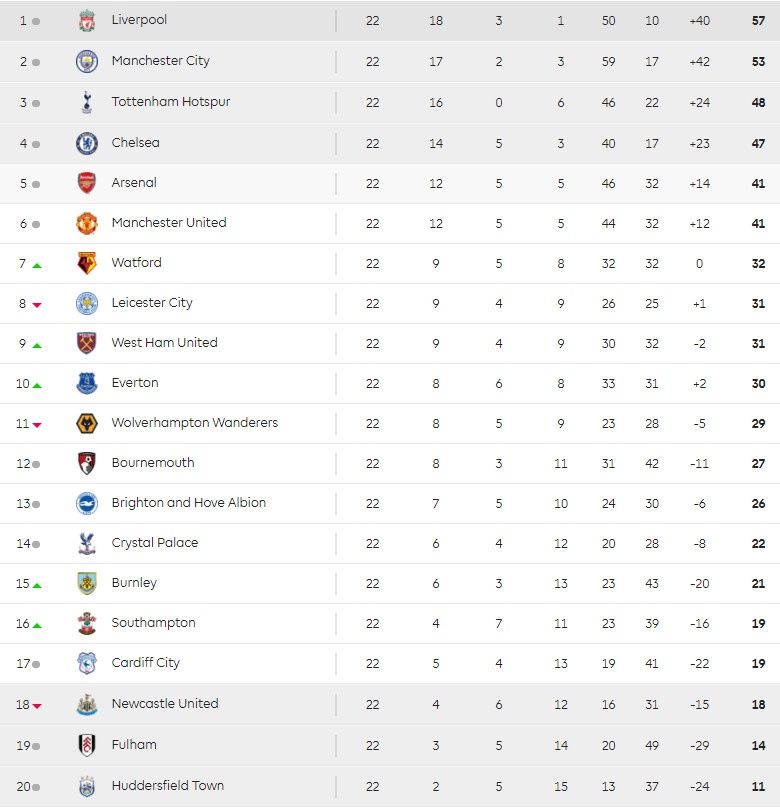The height and width of the screenshot is (807, 780).
Task: Click the Manchester City club badge
Action: (87, 61)
